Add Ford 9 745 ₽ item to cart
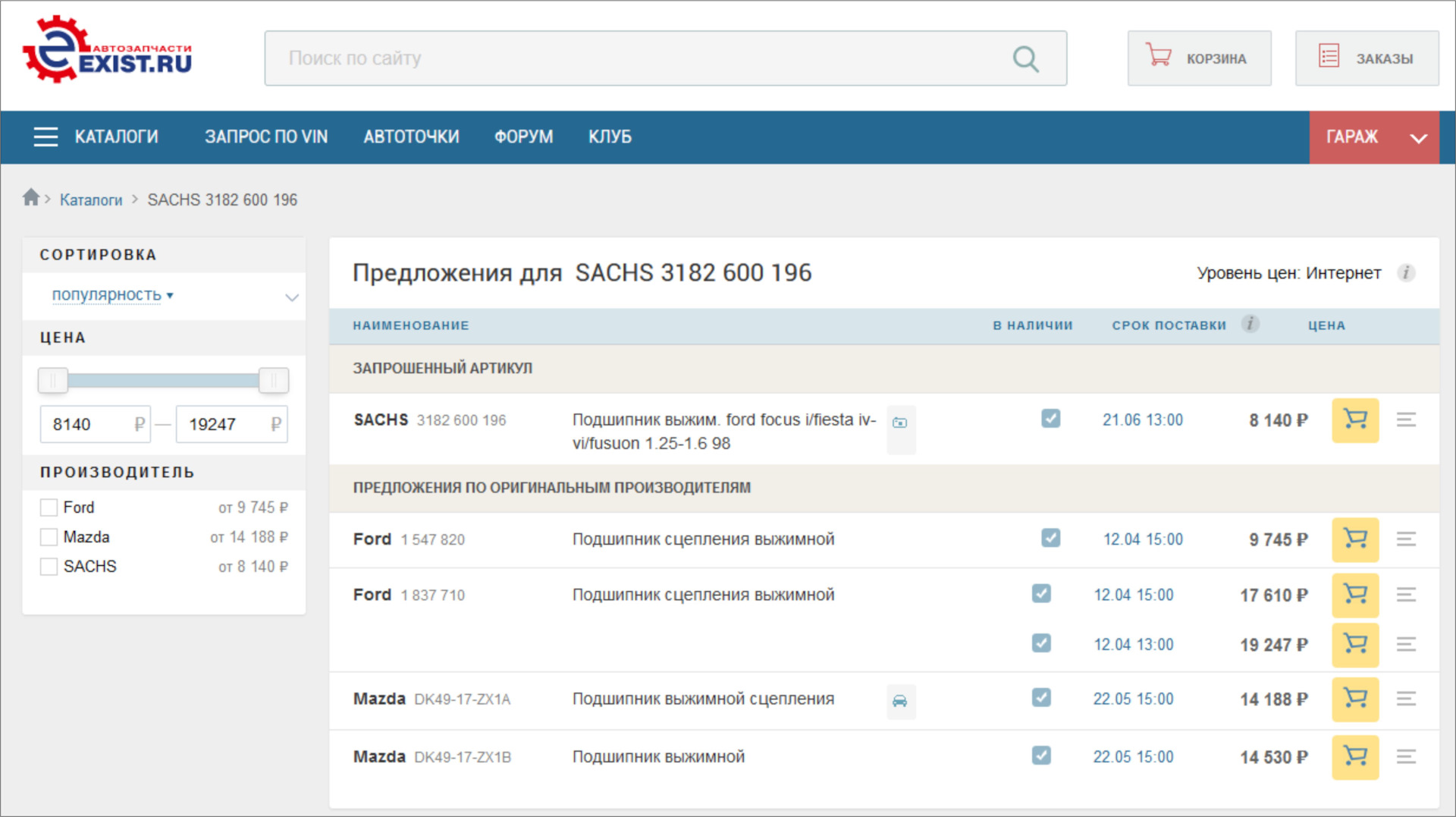This screenshot has height=817, width=1456. click(x=1355, y=539)
